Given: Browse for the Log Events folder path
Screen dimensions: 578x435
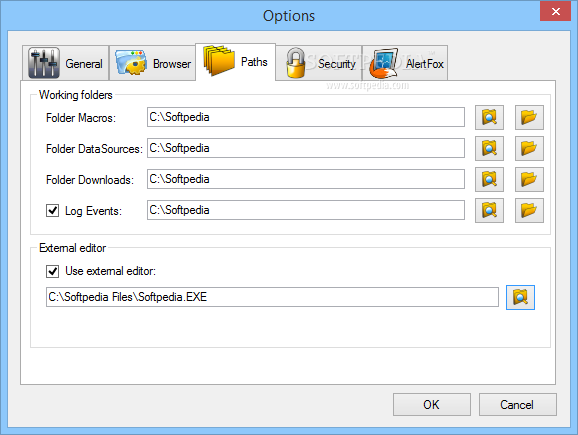Looking at the screenshot, I should click(x=489, y=210).
